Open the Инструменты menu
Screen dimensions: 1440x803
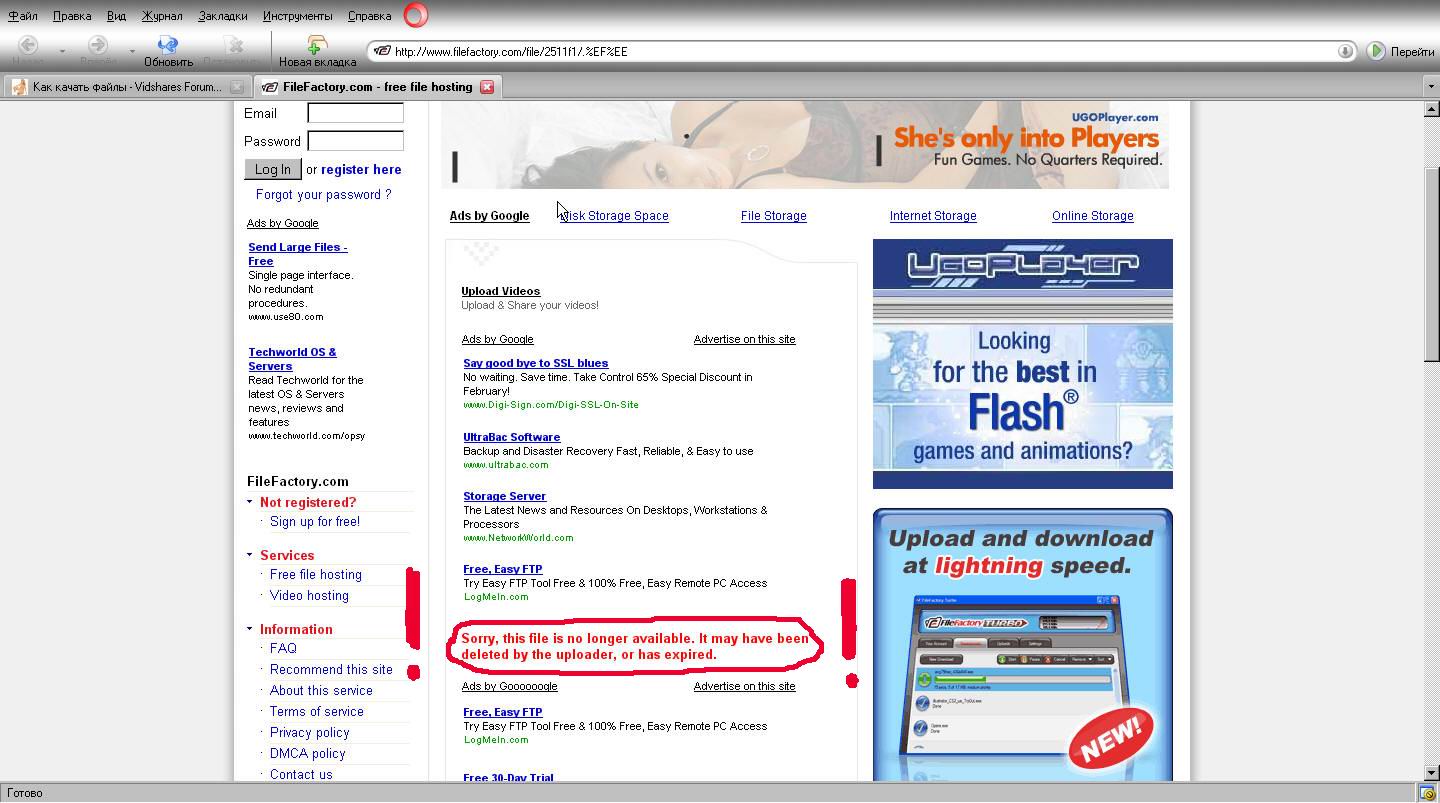[x=297, y=16]
